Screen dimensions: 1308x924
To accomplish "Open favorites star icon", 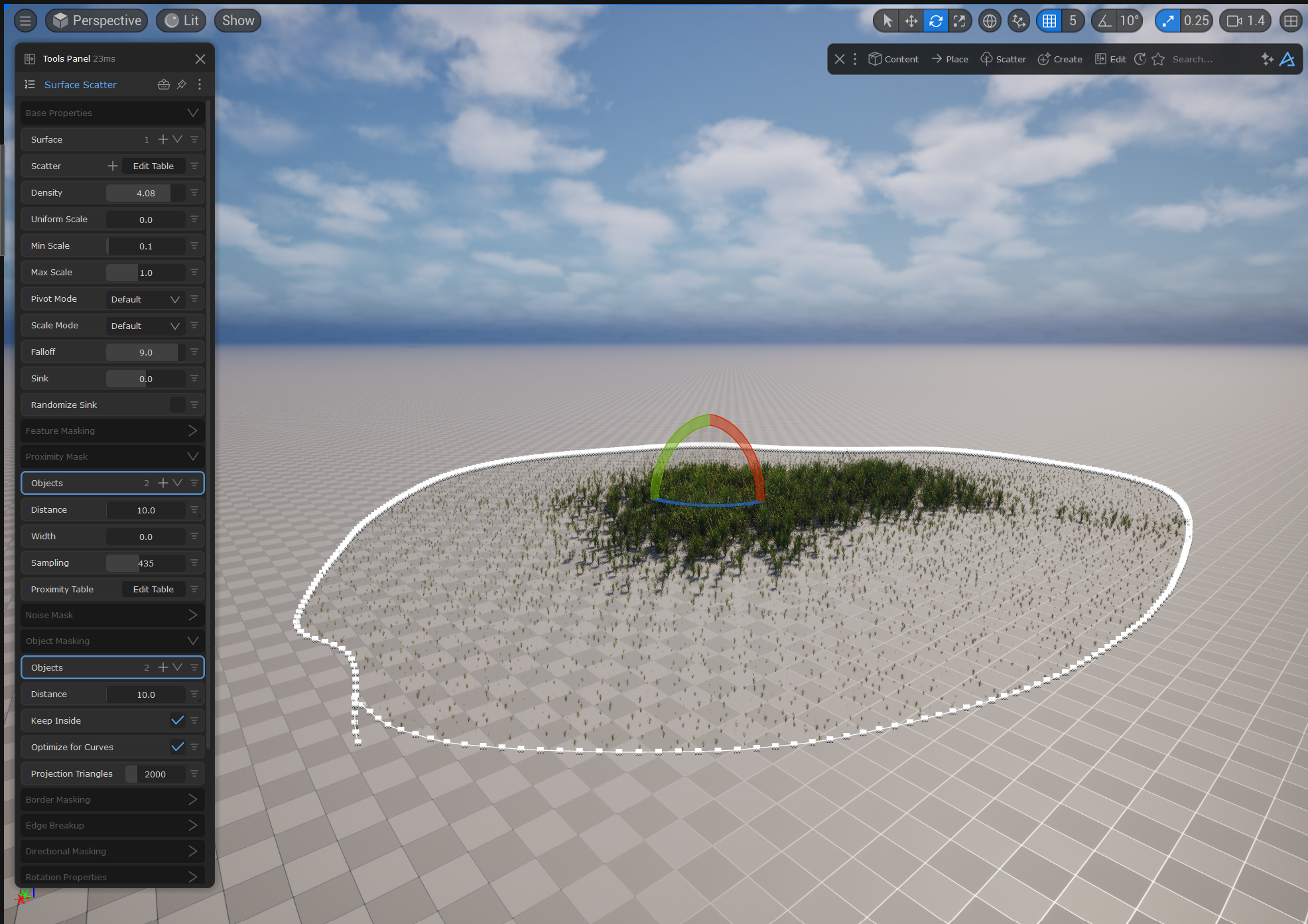I will (x=1158, y=59).
